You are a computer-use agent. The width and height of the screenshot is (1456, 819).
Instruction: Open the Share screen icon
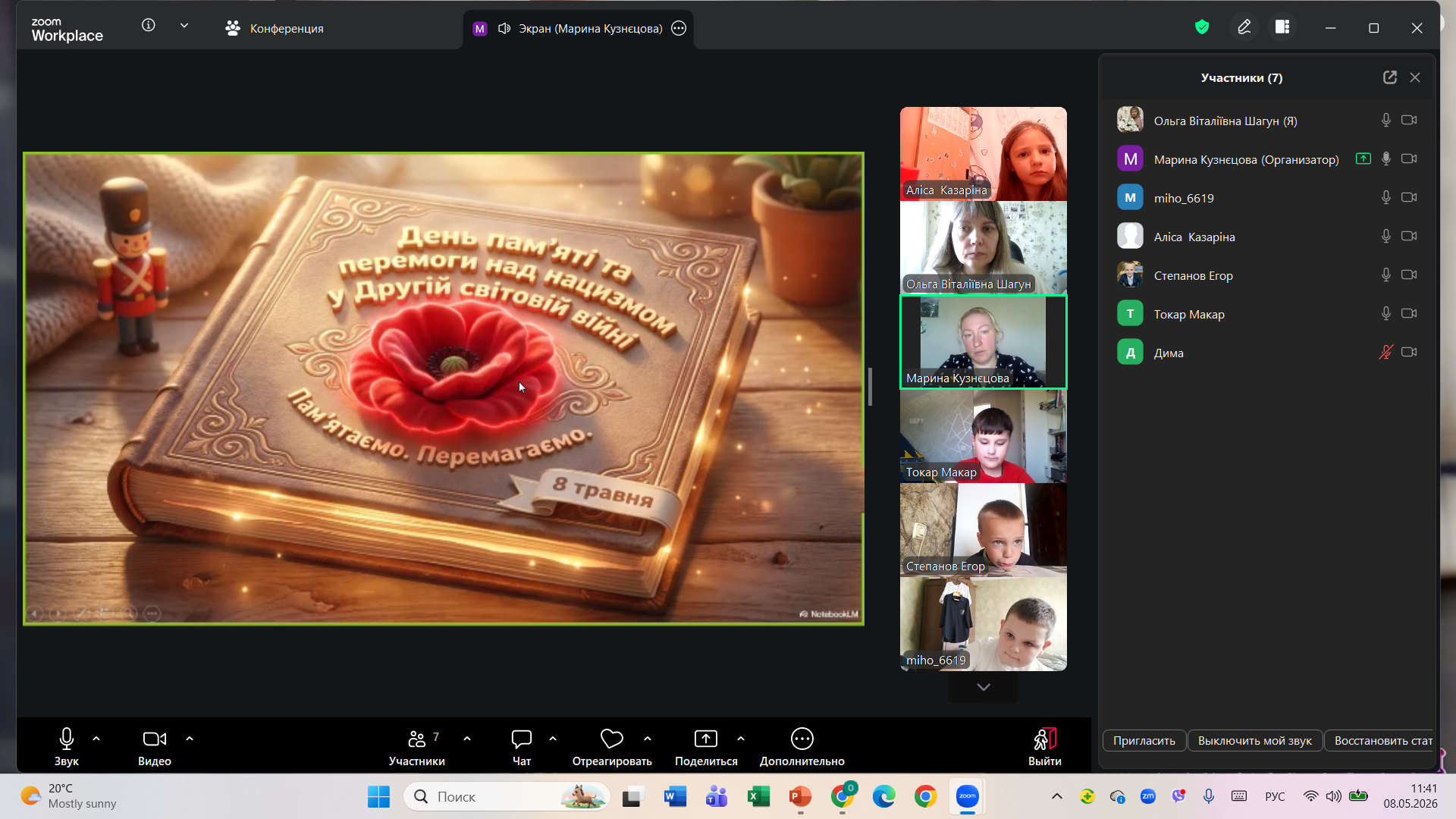click(705, 739)
